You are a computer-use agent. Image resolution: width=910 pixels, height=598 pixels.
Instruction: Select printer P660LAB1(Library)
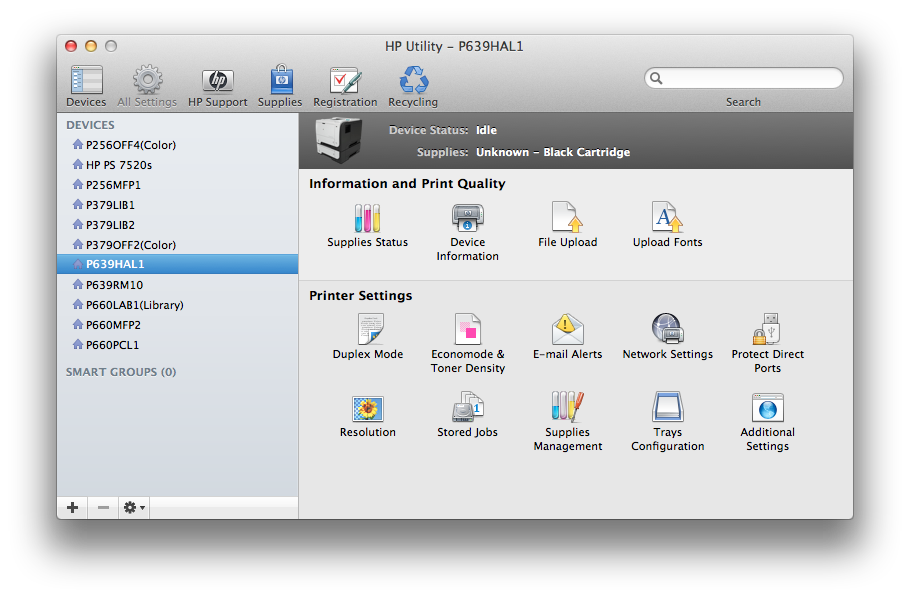tap(178, 305)
